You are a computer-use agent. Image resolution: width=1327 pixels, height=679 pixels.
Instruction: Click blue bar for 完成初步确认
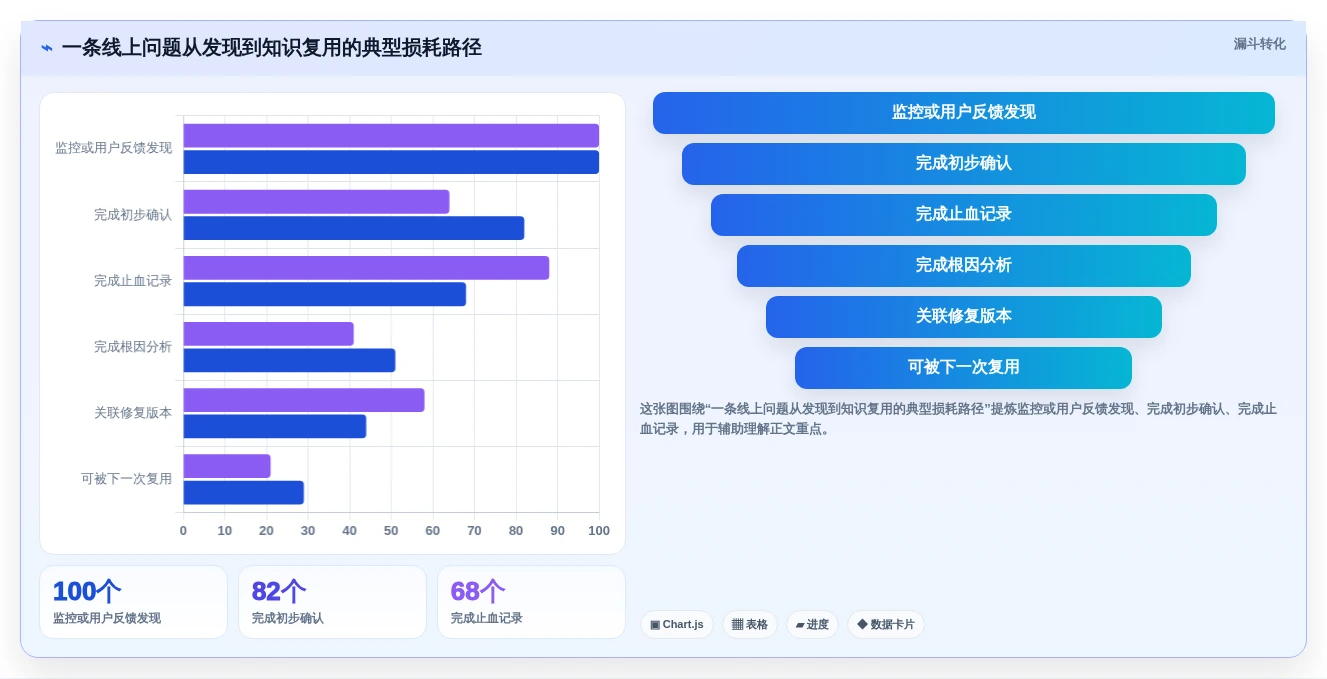pos(353,228)
